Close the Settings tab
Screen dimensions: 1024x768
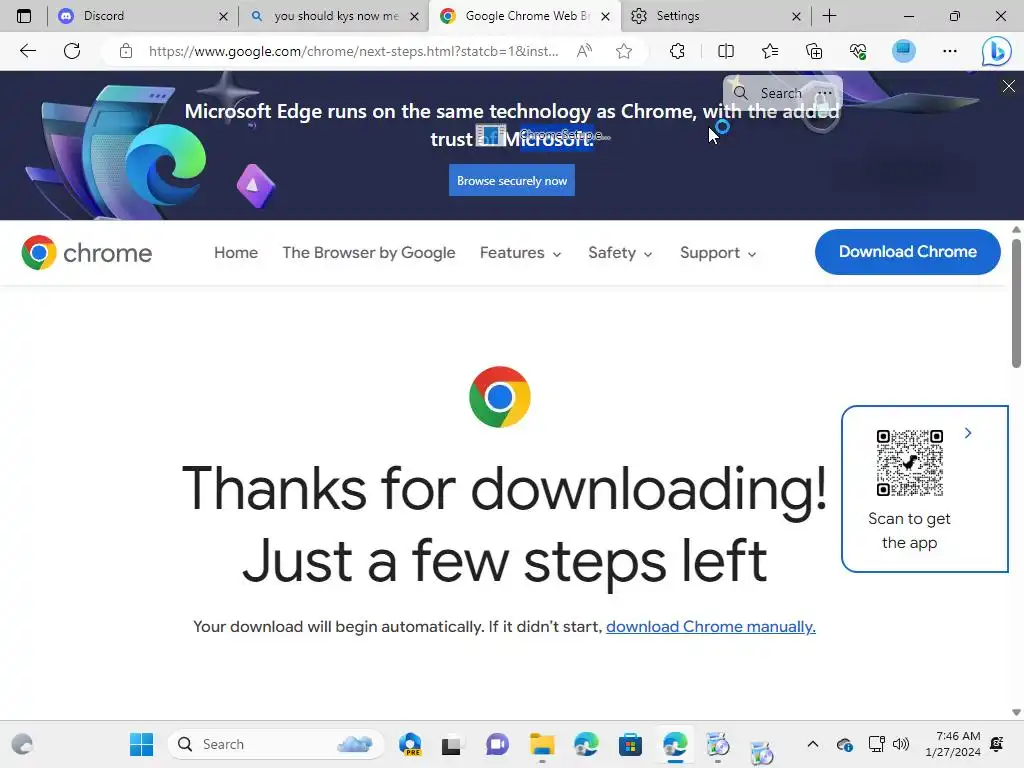tap(796, 16)
